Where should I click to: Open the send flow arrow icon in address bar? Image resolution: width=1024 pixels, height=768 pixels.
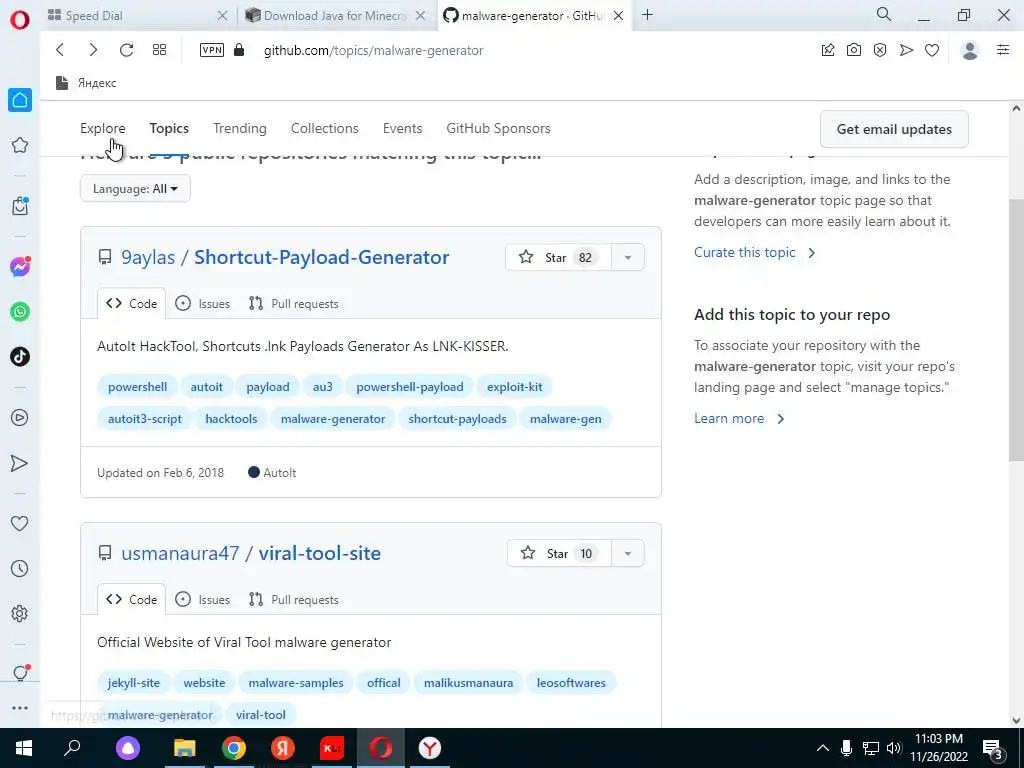[x=906, y=50]
